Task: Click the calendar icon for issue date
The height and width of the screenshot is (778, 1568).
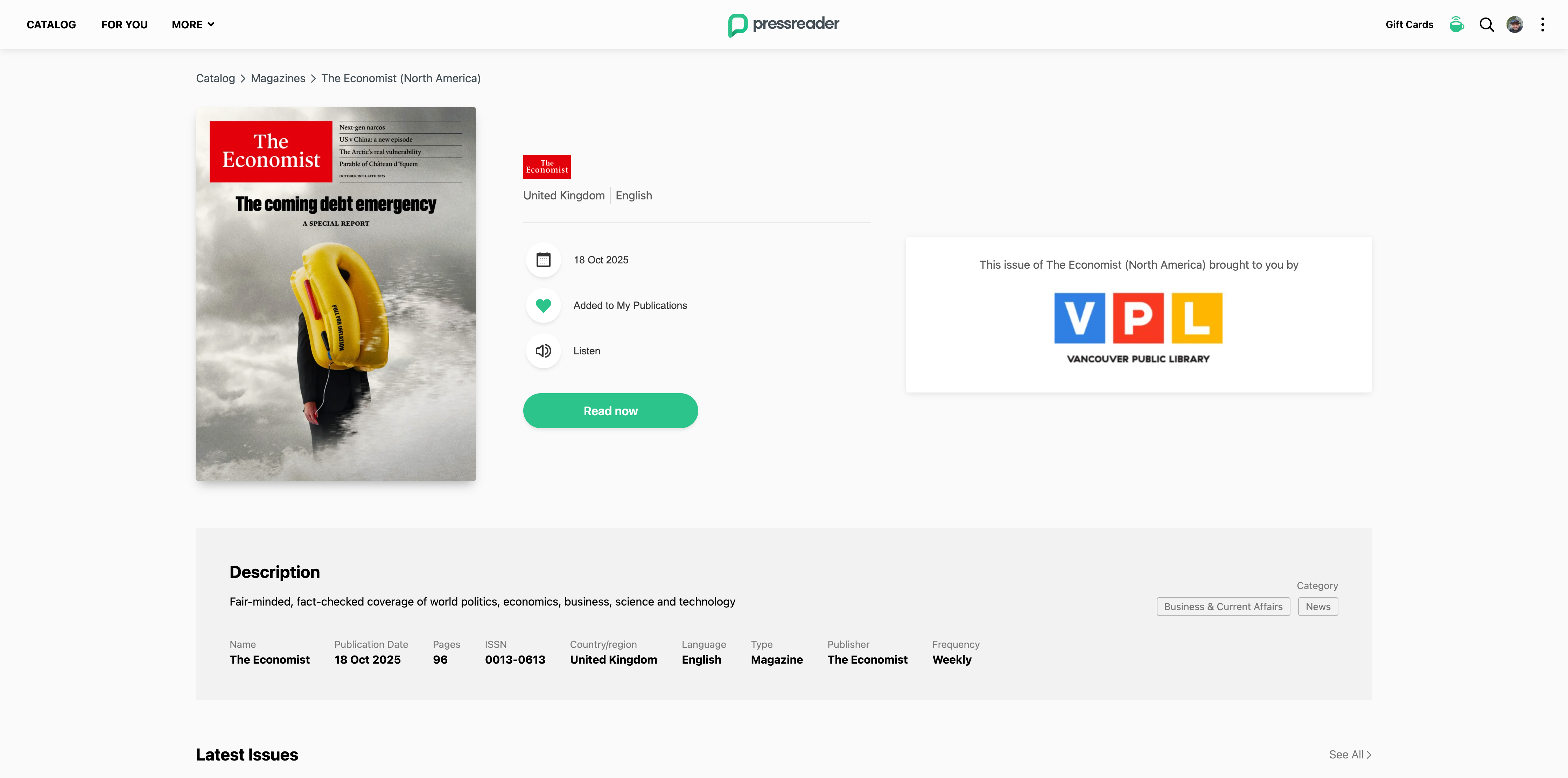Action: point(543,260)
